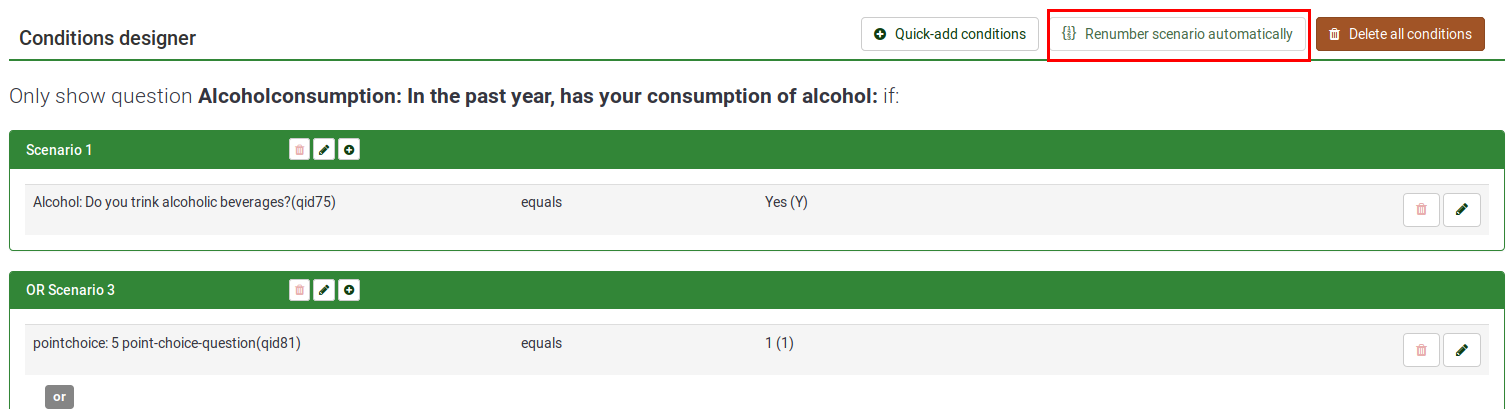Delete the pointchoice qid81 condition
Screen dimensions: 1512x409
[x=1421, y=350]
